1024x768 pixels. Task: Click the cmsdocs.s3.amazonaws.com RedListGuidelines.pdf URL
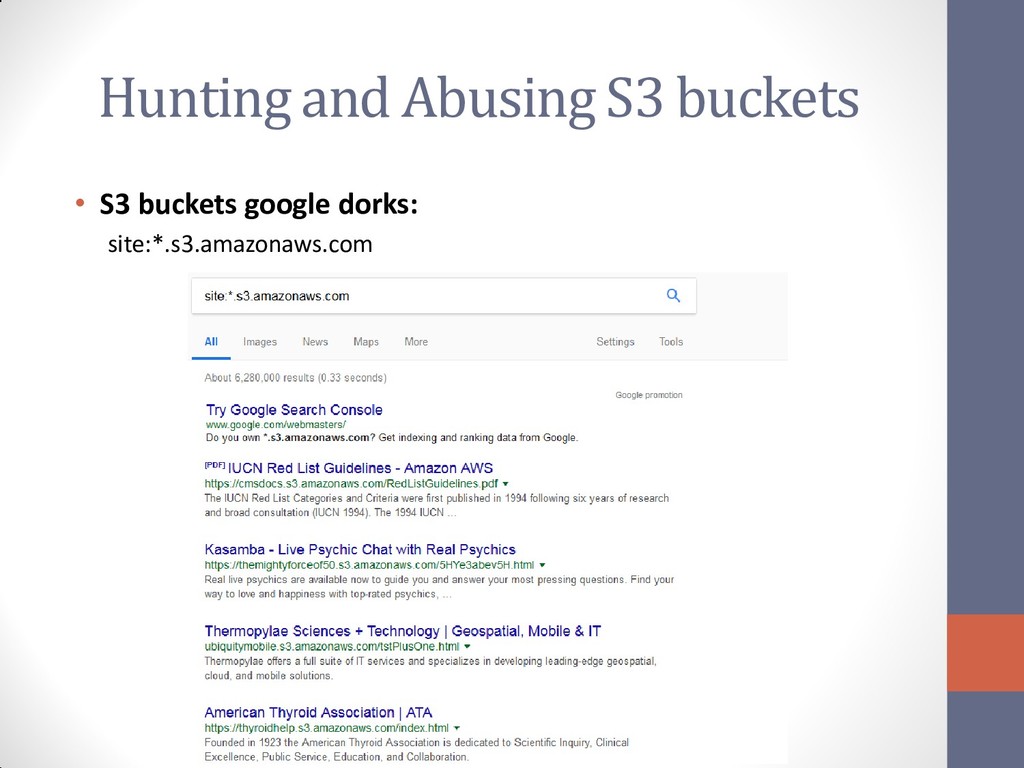tap(351, 484)
